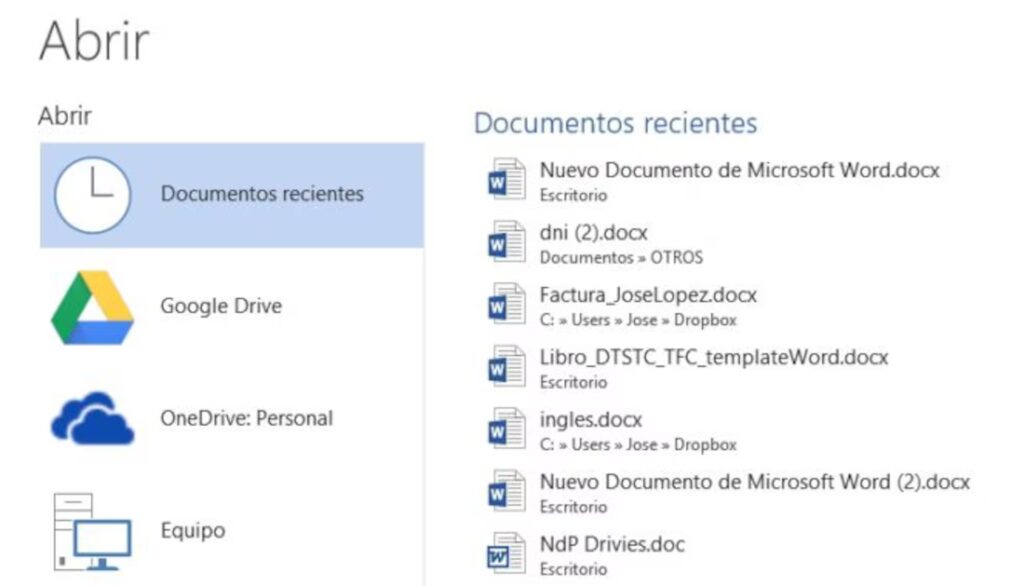The image size is (1024, 586).
Task: Open Nuevo Documento de Microsoft Word.docx
Action: tap(739, 170)
